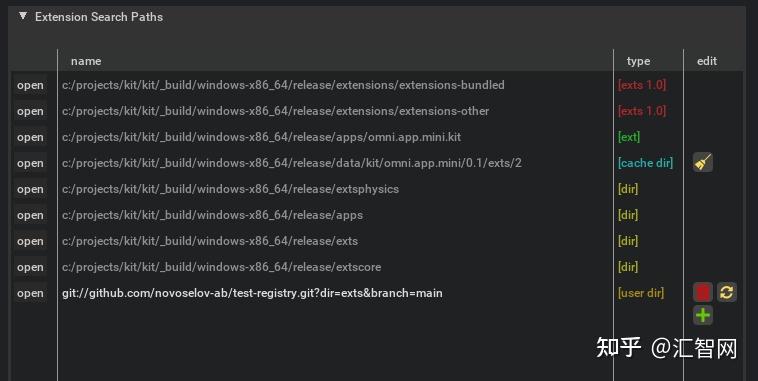Select the edit column header
The image size is (758, 381).
coord(707,61)
